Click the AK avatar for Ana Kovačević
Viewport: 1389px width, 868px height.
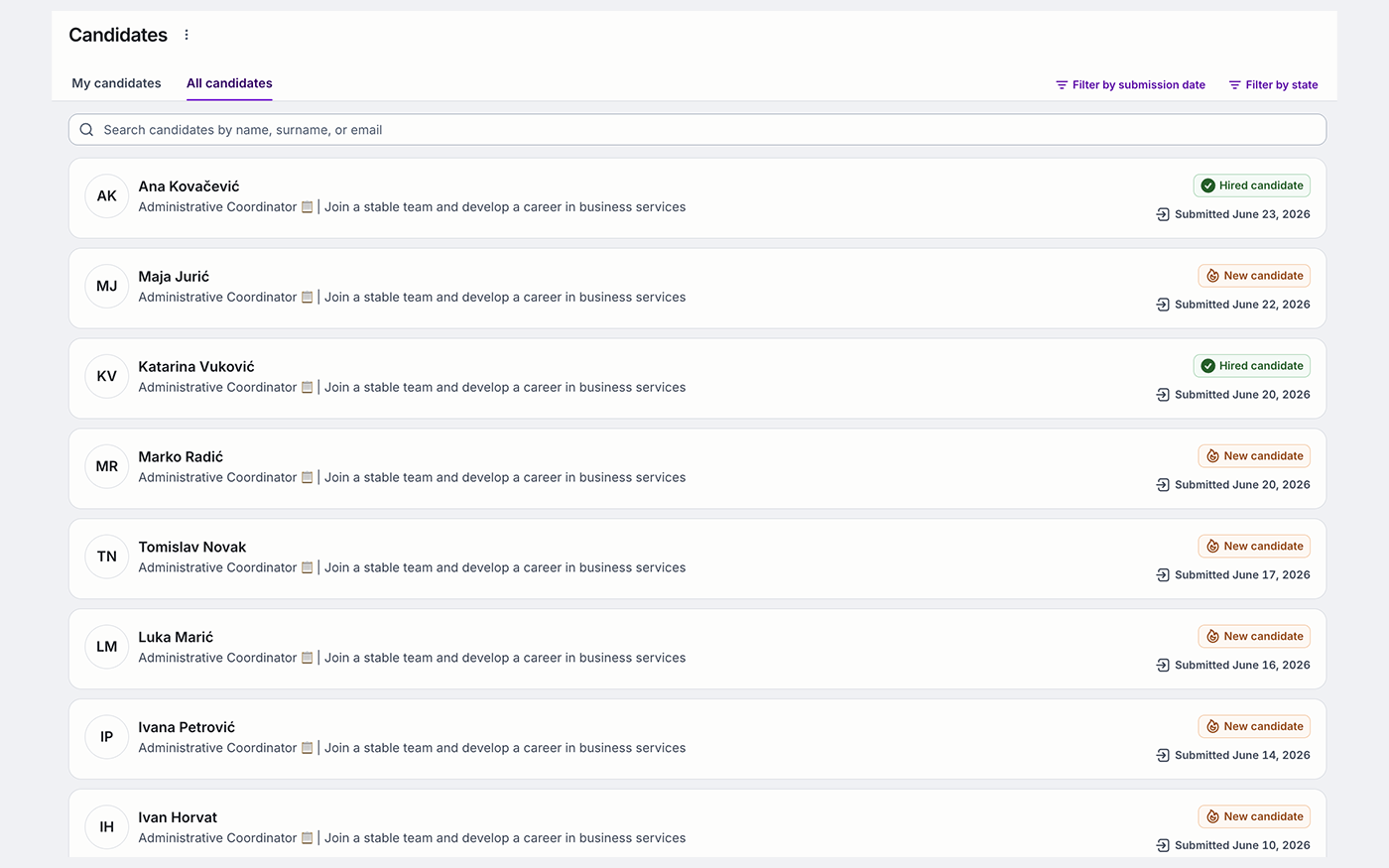pos(107,196)
